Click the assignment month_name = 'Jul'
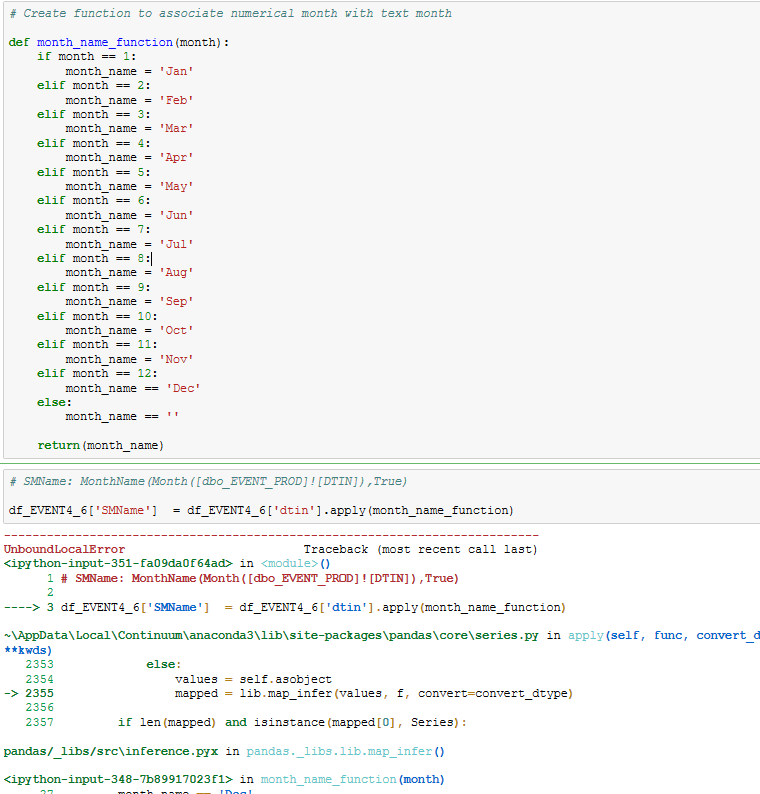The width and height of the screenshot is (760, 794). tap(129, 244)
